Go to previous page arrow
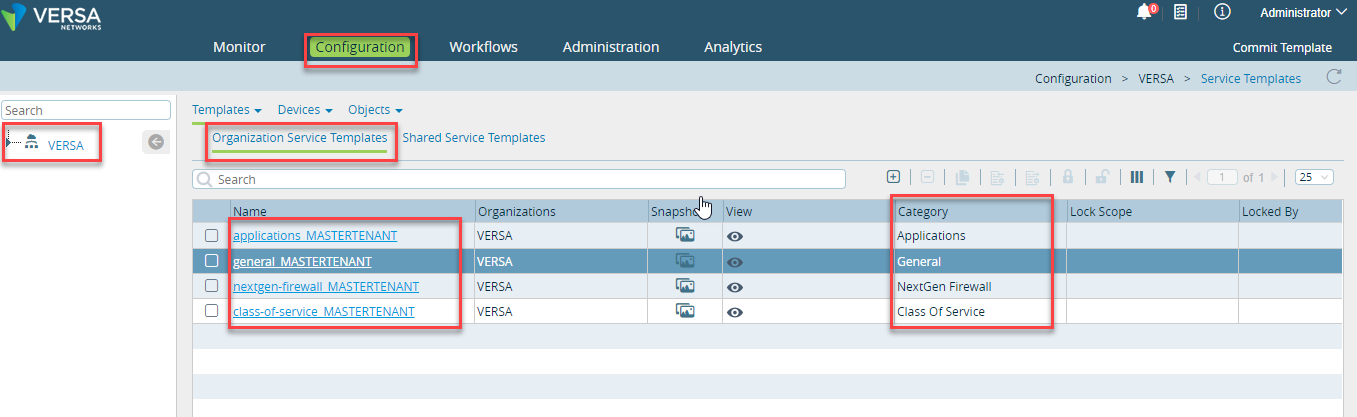This screenshot has width=1357, height=417. click(1198, 177)
